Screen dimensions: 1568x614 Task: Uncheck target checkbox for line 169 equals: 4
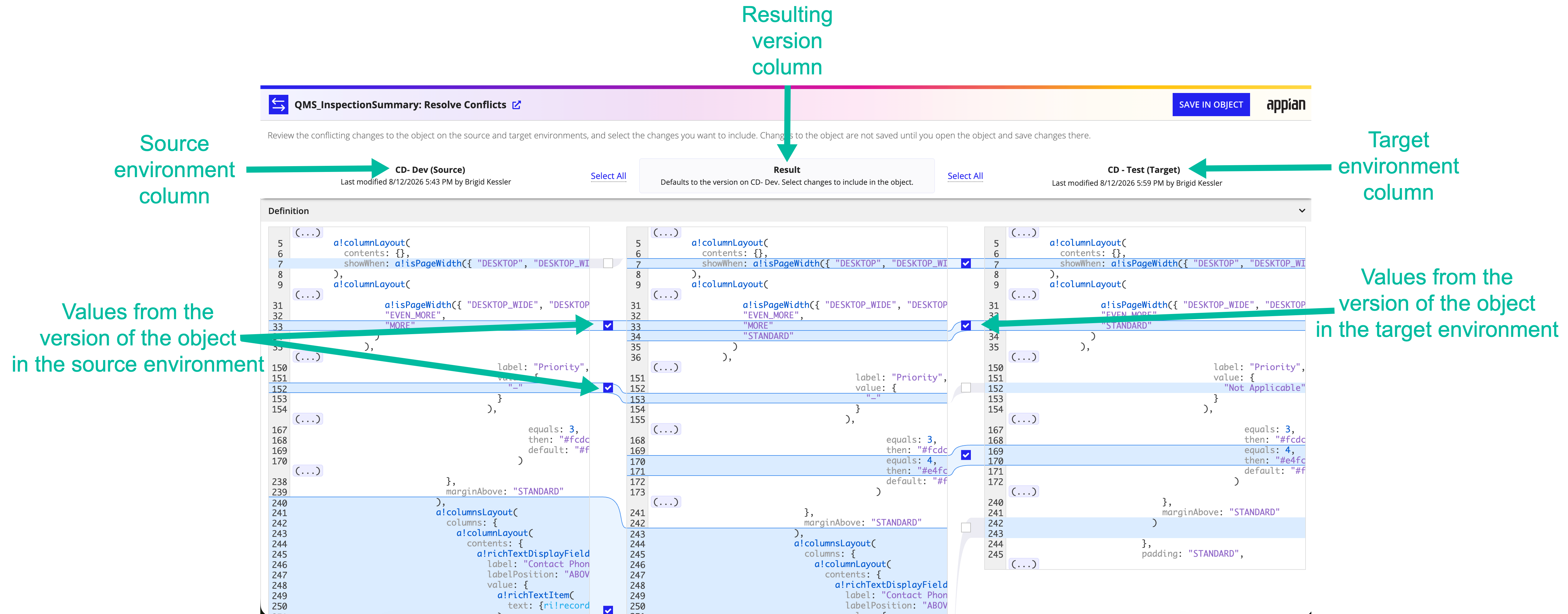[966, 455]
